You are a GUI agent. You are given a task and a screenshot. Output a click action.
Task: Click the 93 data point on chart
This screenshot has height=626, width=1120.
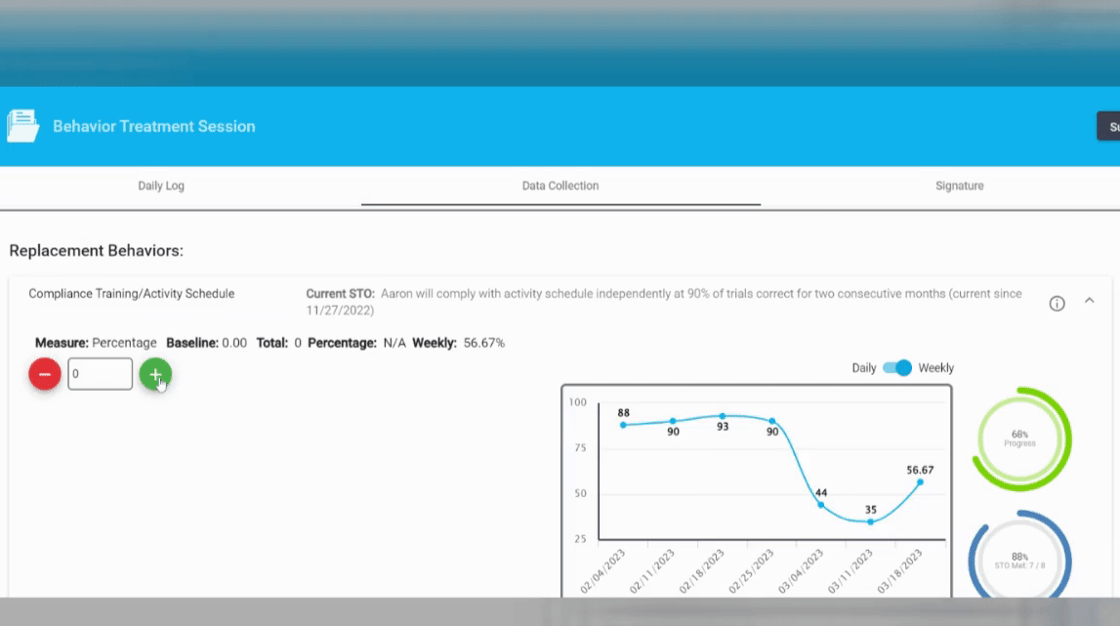click(722, 416)
